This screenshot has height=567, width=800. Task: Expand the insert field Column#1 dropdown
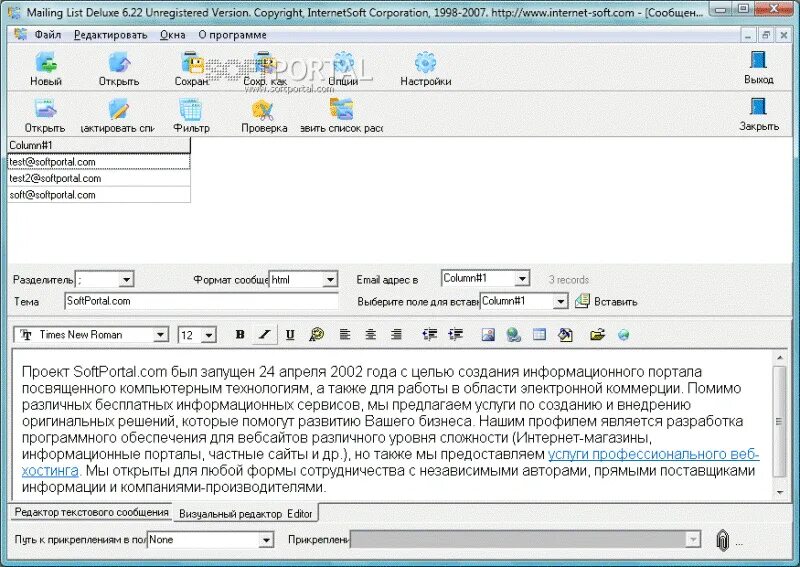[560, 302]
